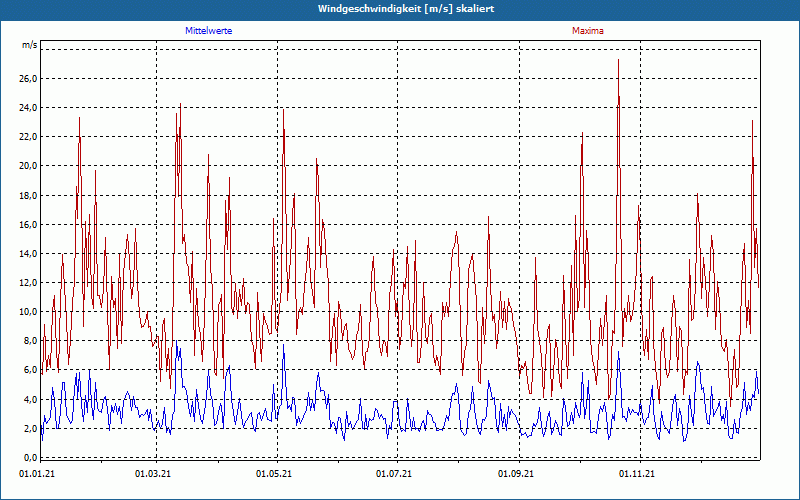Select the 12,0 y-axis value
This screenshot has width=800, height=500.
29,283
